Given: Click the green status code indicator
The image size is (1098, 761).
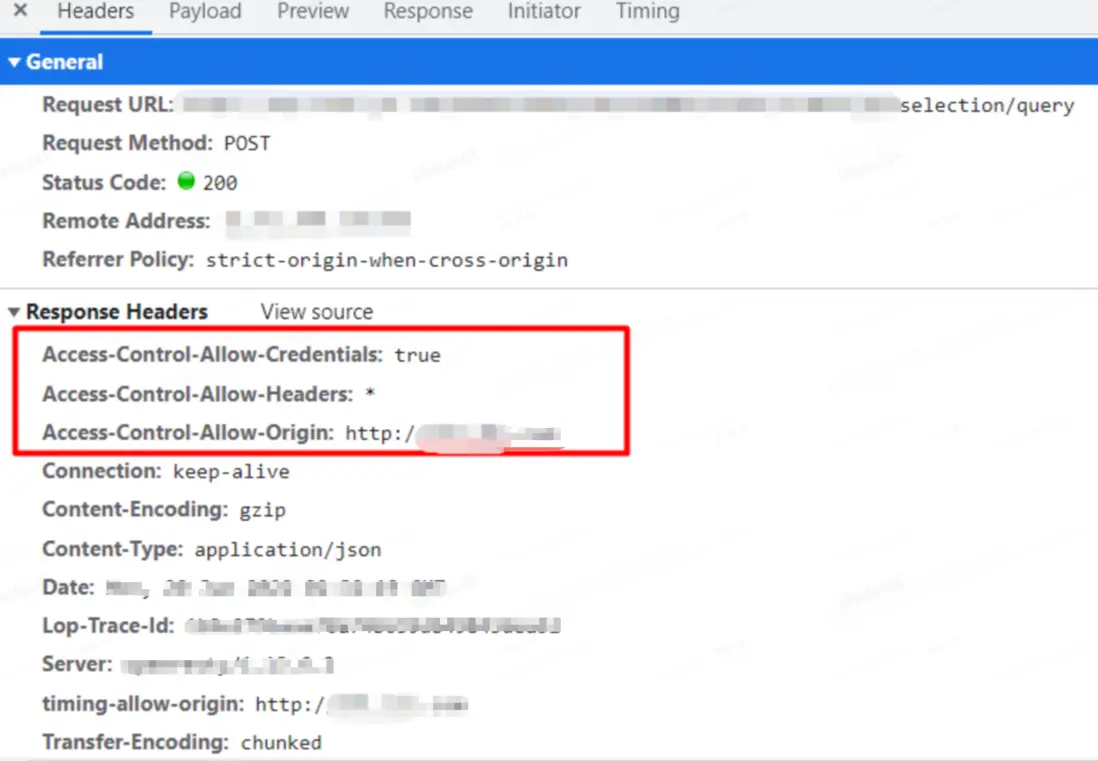Looking at the screenshot, I should 186,181.
